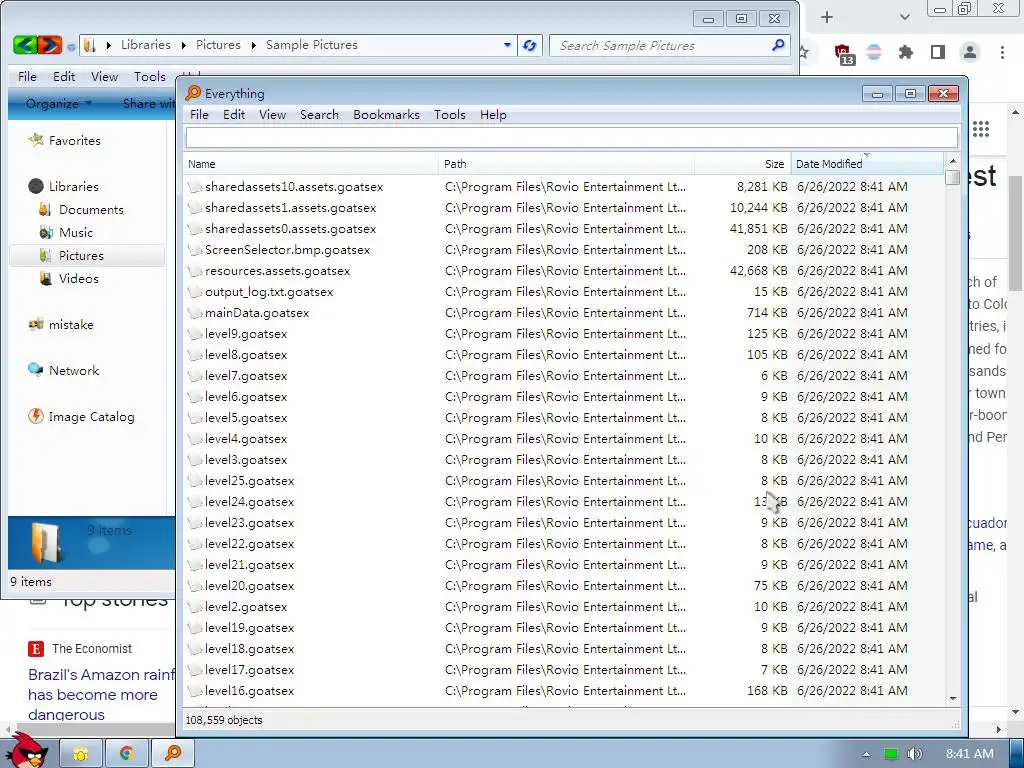
Task: Open the volume speaker tray icon
Action: tap(915, 754)
